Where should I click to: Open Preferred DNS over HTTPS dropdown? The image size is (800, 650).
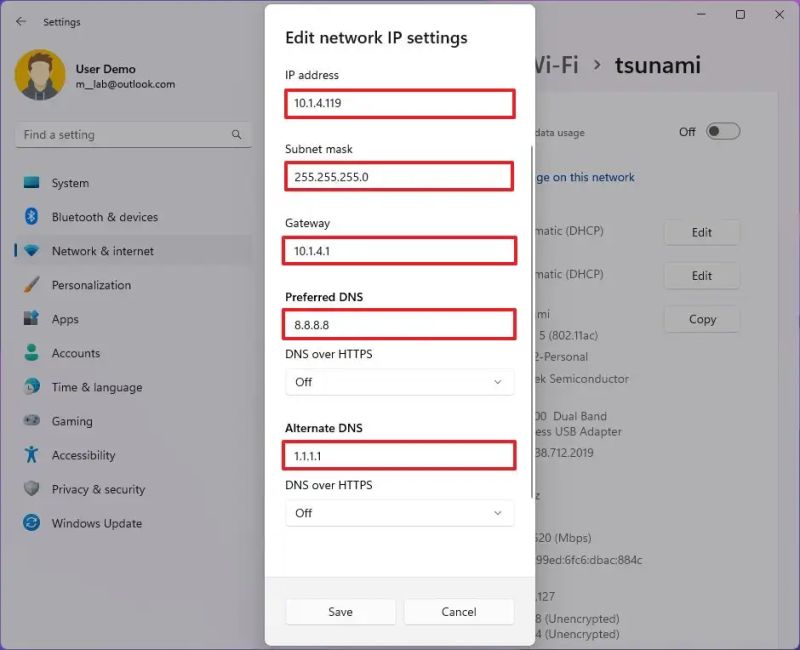(399, 382)
